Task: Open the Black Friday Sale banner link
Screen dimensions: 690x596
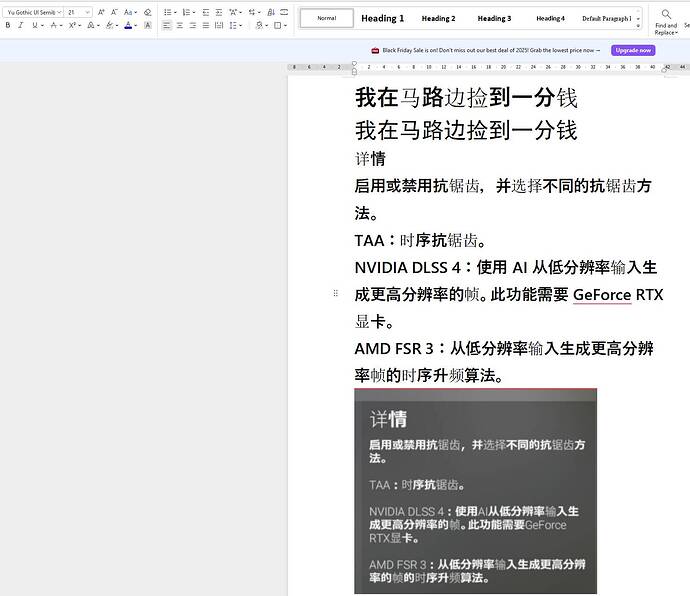Action: tap(491, 50)
